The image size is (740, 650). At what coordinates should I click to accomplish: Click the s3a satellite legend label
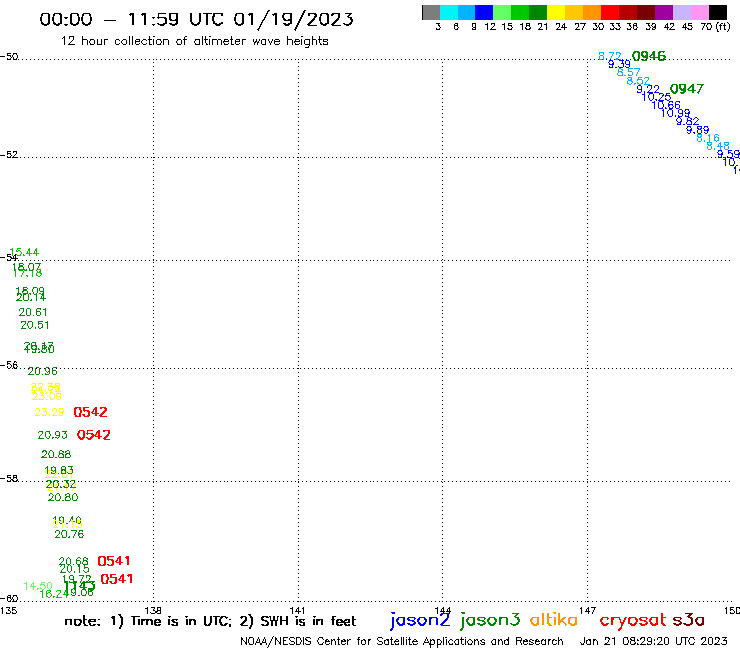pos(688,620)
